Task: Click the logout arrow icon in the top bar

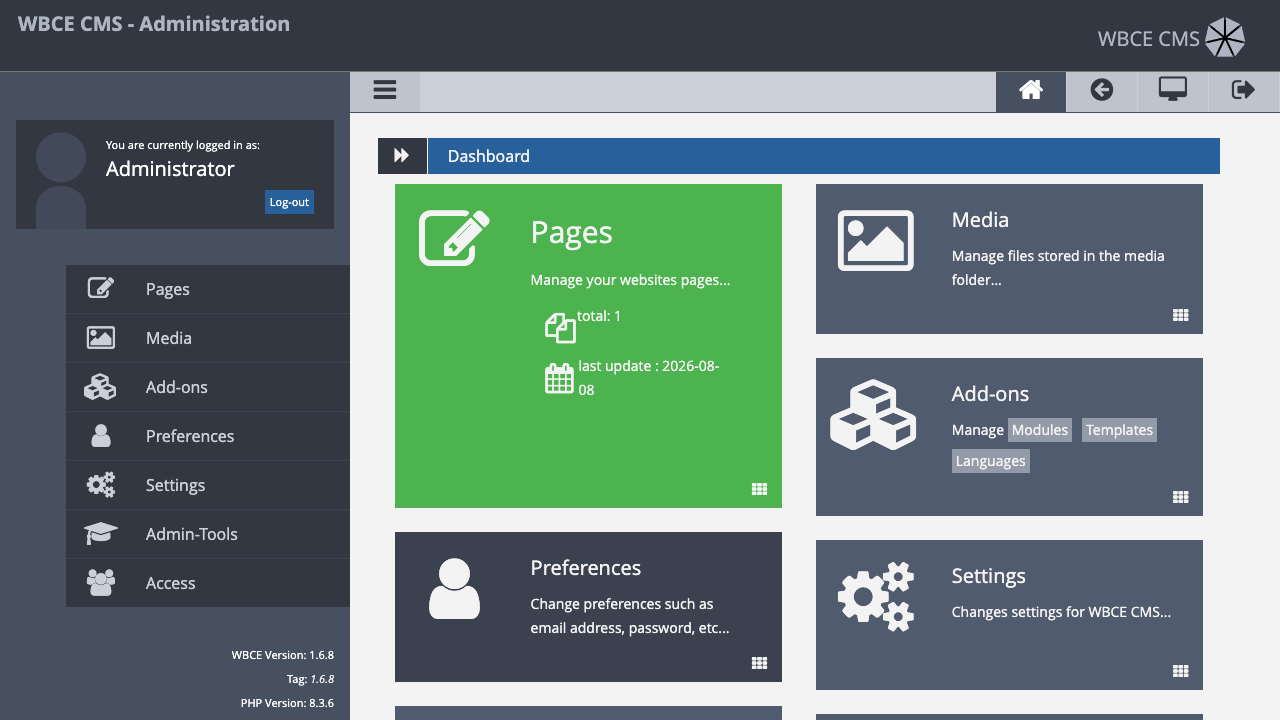Action: 1243,90
